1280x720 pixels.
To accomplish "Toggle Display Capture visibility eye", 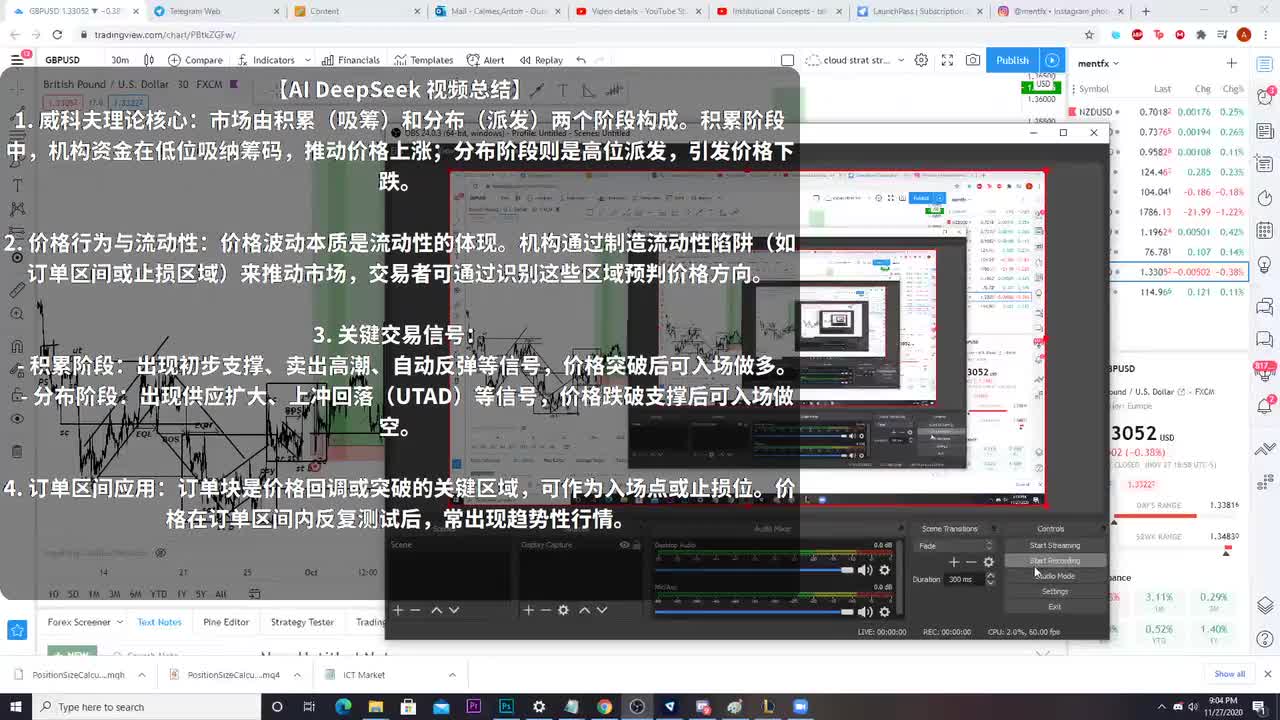I will click(x=624, y=545).
